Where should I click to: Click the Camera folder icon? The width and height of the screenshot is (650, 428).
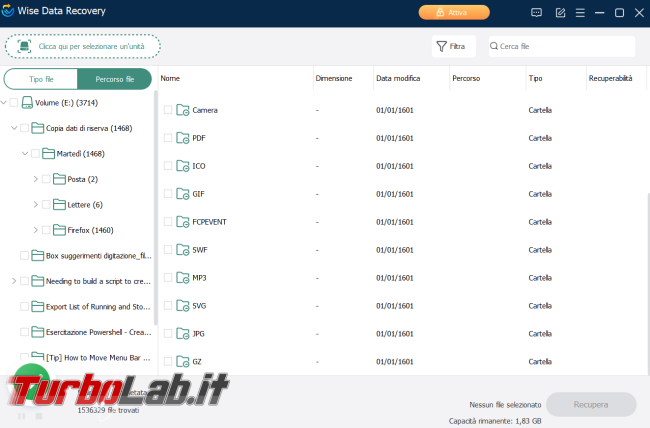tap(182, 110)
